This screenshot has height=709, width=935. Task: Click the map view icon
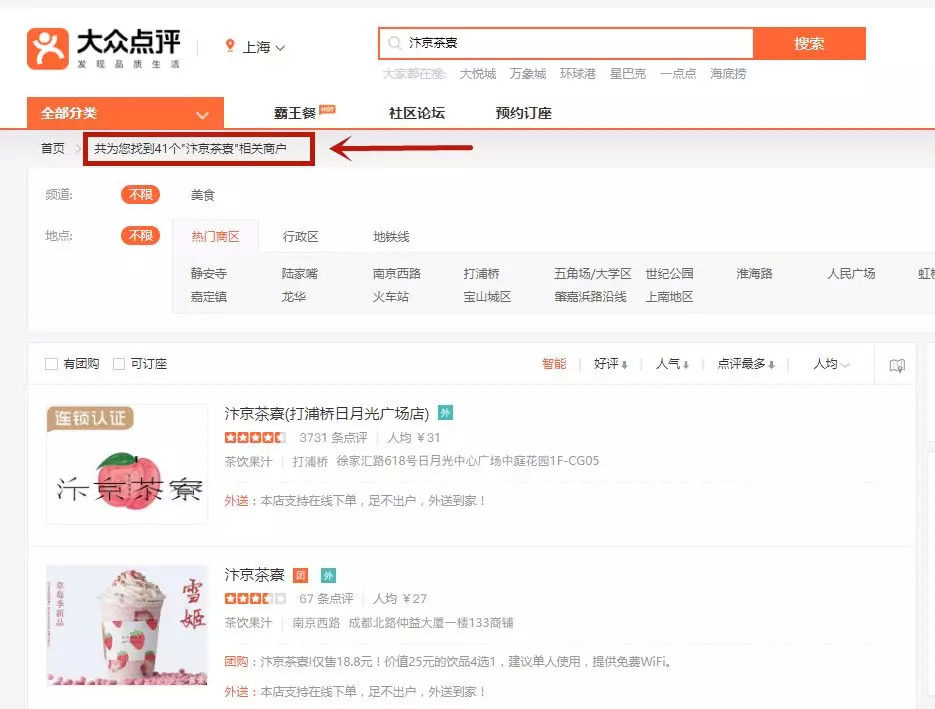coord(897,366)
